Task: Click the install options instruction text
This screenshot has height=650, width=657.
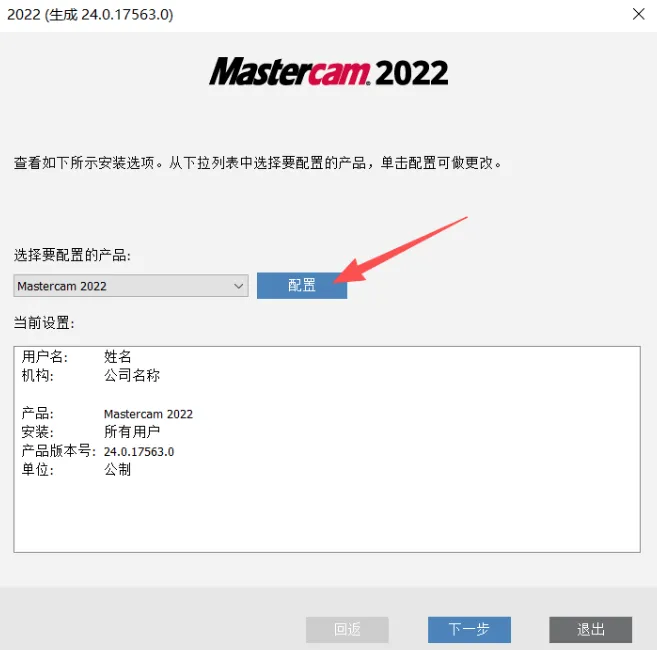Action: coord(258,163)
